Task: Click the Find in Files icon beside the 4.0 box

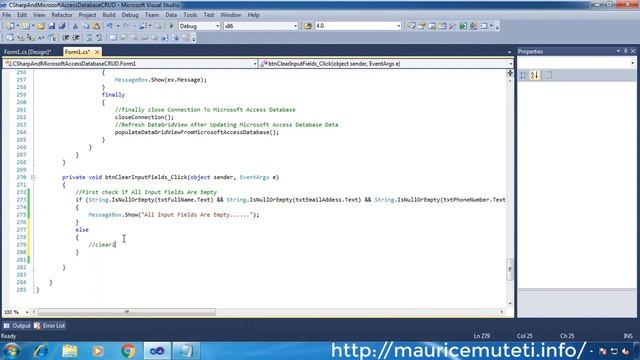Action: pos(308,26)
